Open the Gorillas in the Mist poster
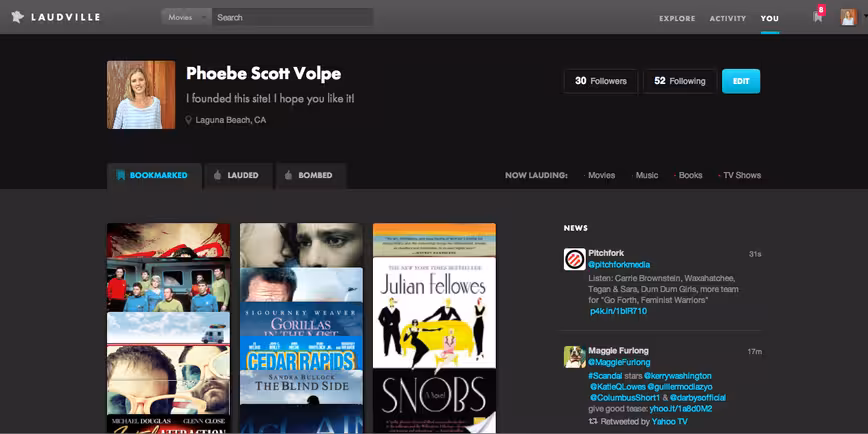 (x=301, y=319)
